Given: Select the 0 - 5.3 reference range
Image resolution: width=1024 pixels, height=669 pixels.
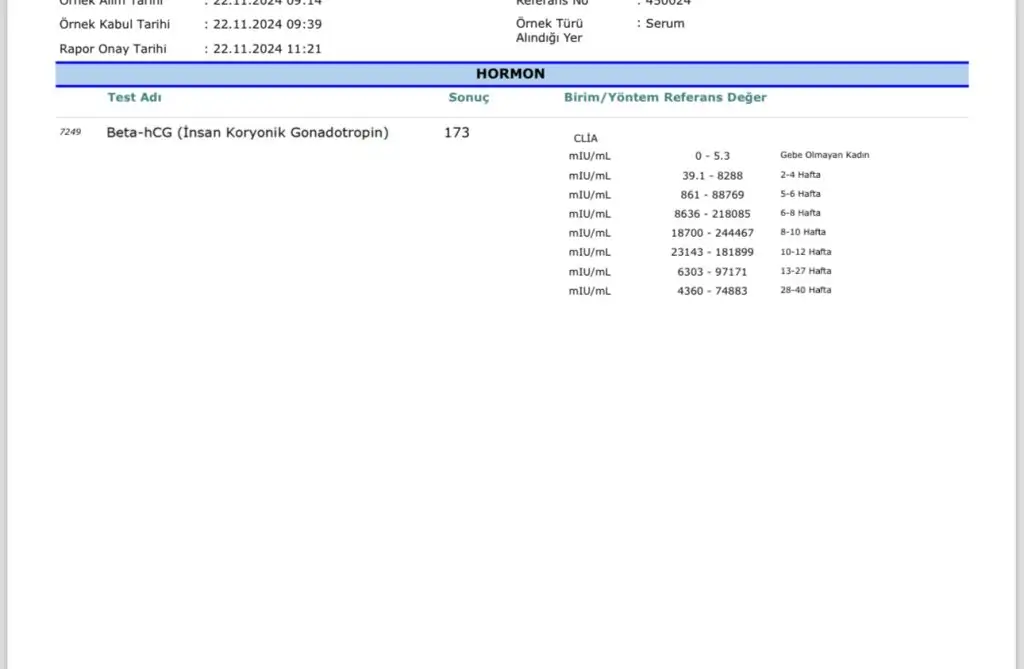Looking at the screenshot, I should point(712,156).
